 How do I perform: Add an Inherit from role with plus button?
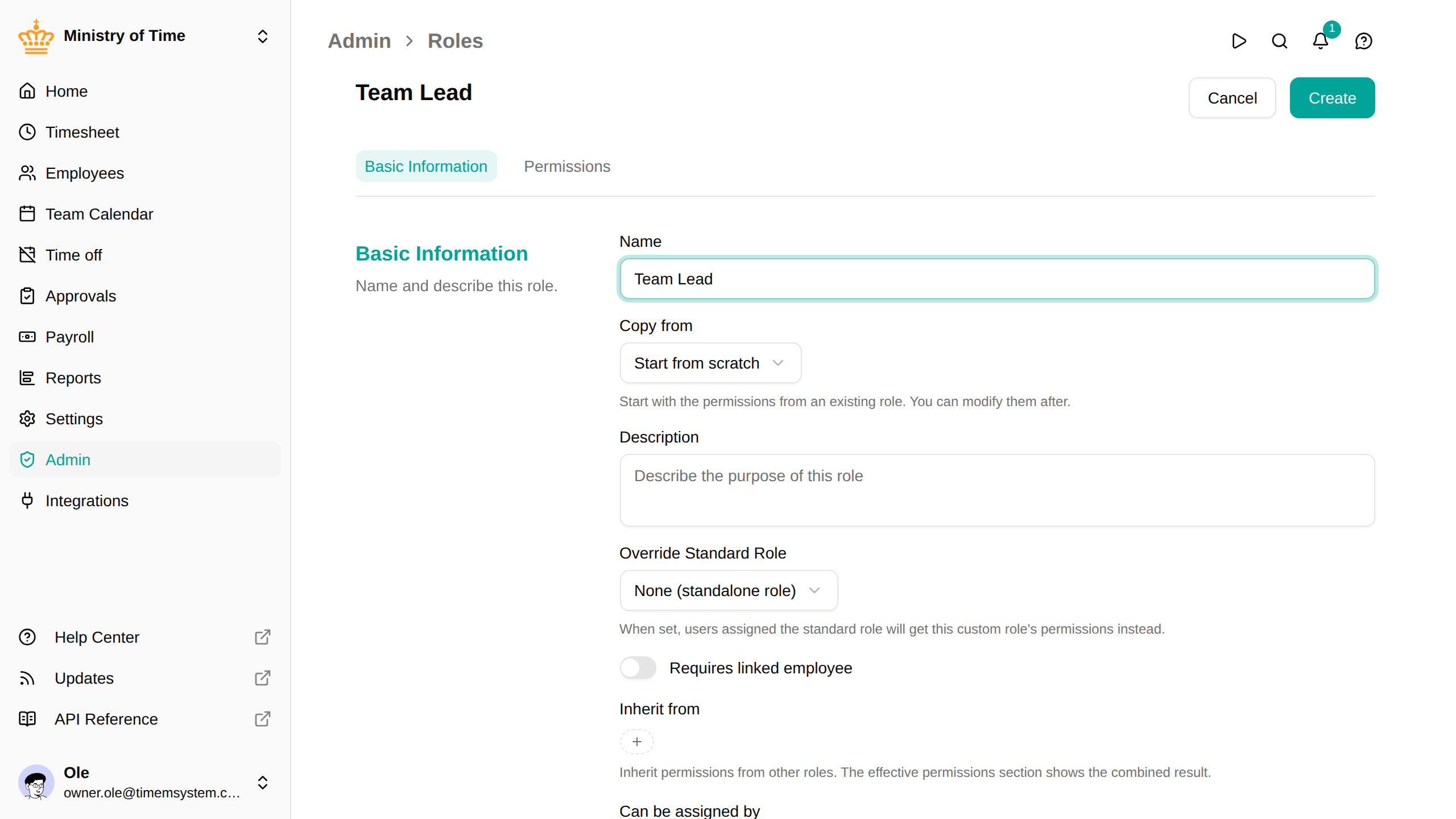[637, 742]
